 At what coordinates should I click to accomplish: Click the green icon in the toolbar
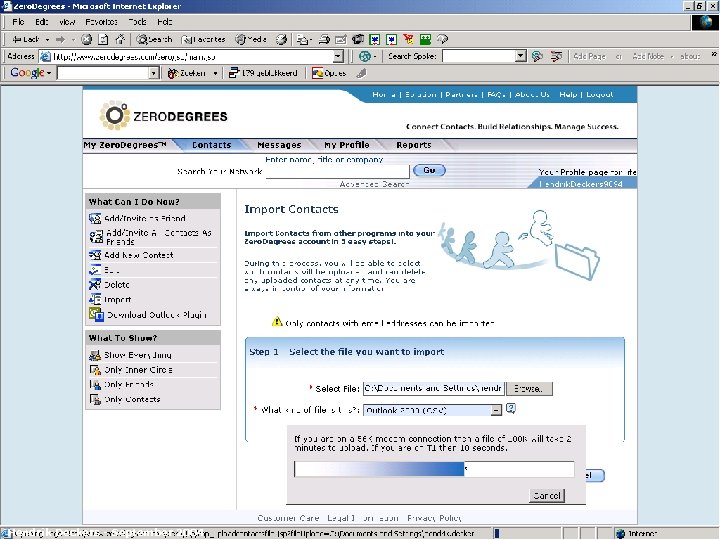[425, 39]
